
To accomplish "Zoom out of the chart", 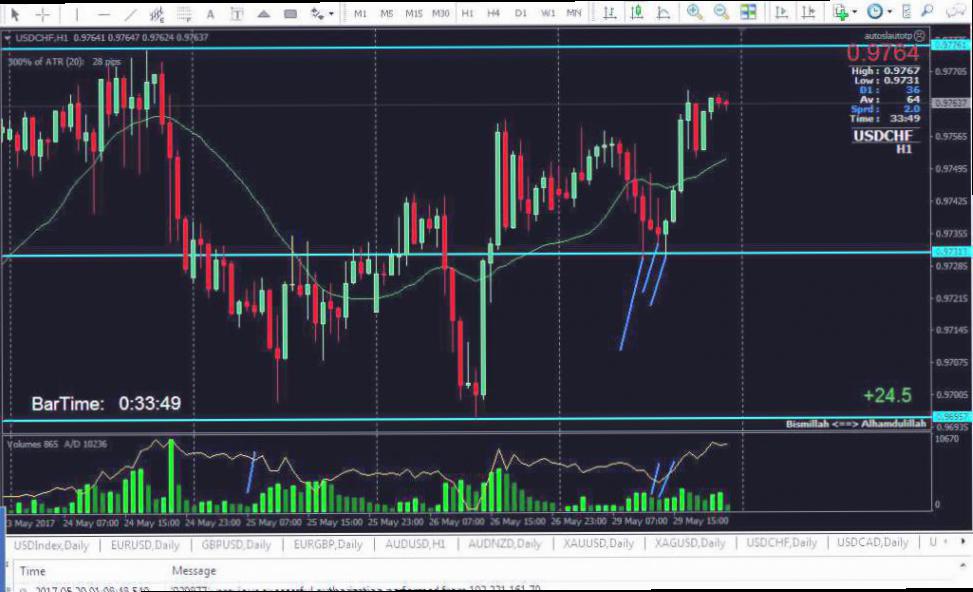I will pos(721,13).
